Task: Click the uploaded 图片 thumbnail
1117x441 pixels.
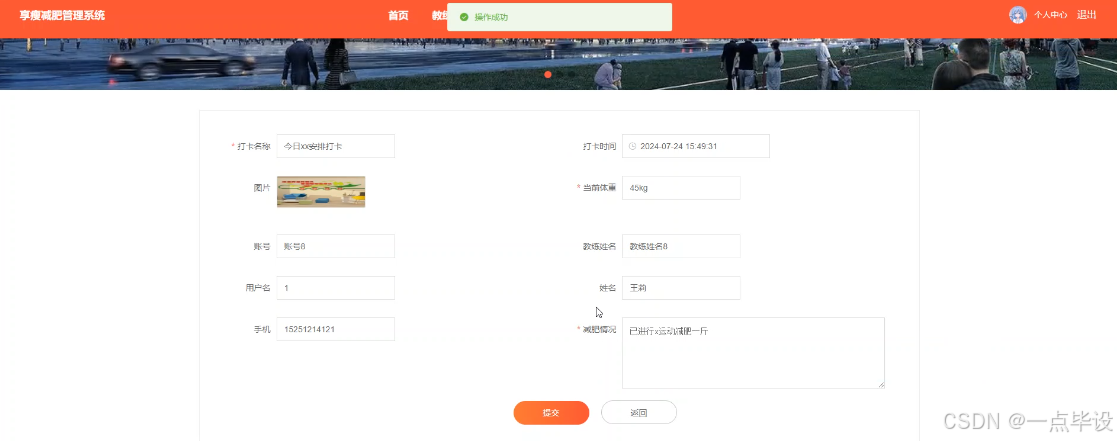Action: tap(321, 192)
